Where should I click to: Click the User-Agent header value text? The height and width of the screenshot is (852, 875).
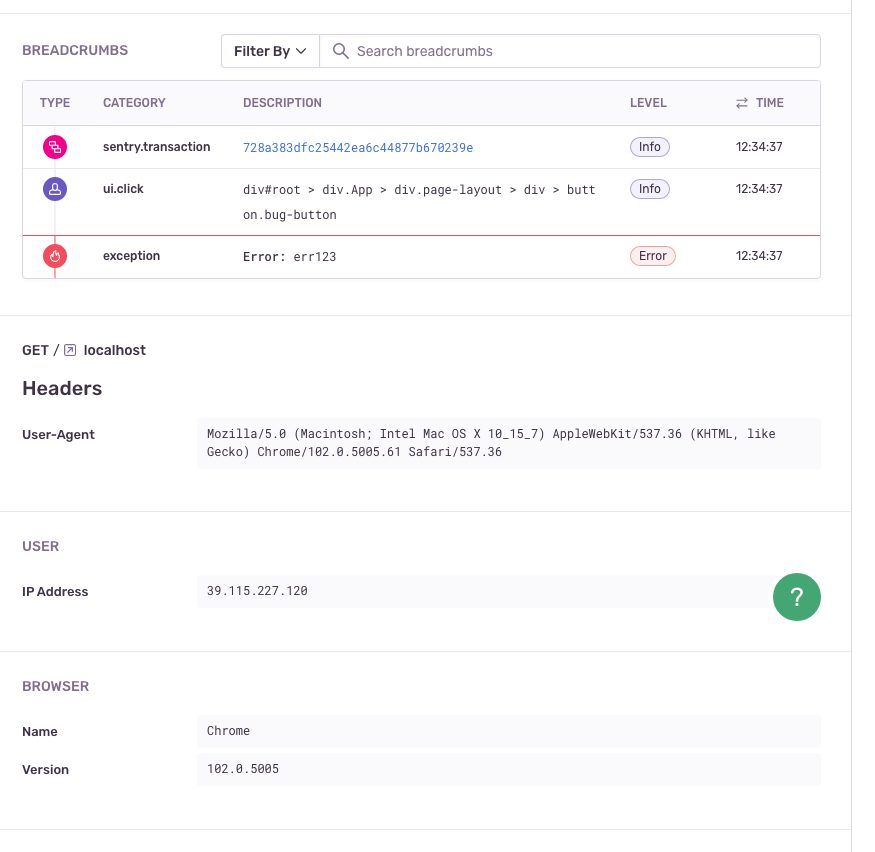click(x=490, y=443)
